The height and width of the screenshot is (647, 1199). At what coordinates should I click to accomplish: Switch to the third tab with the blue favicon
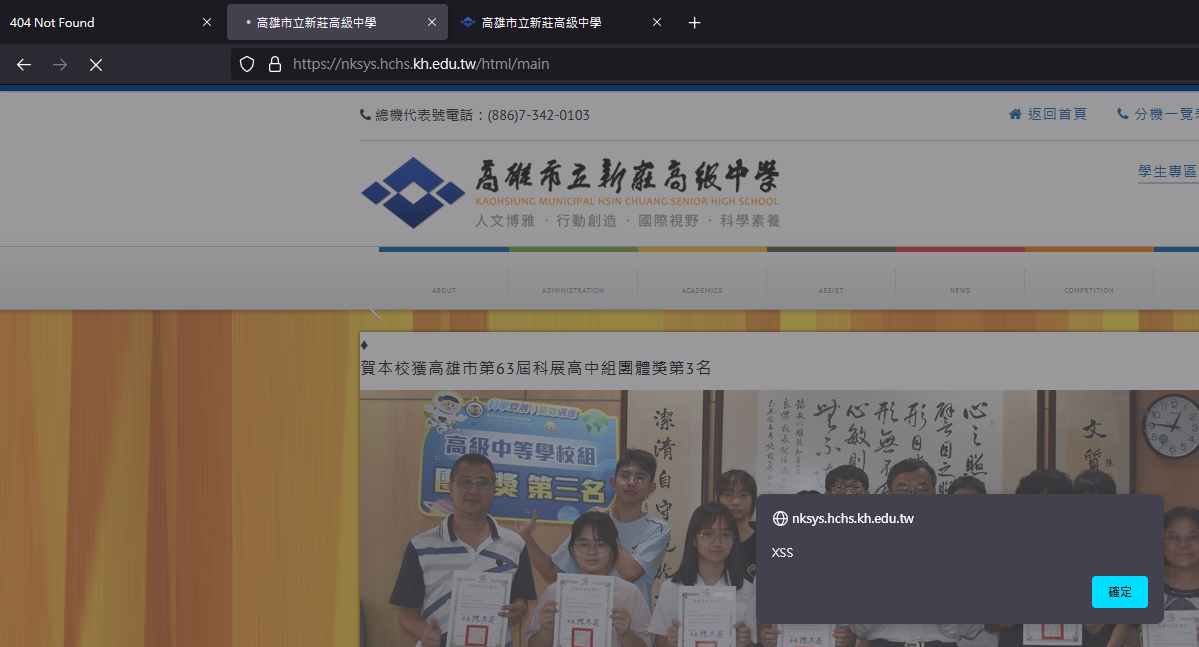pyautogui.click(x=562, y=22)
